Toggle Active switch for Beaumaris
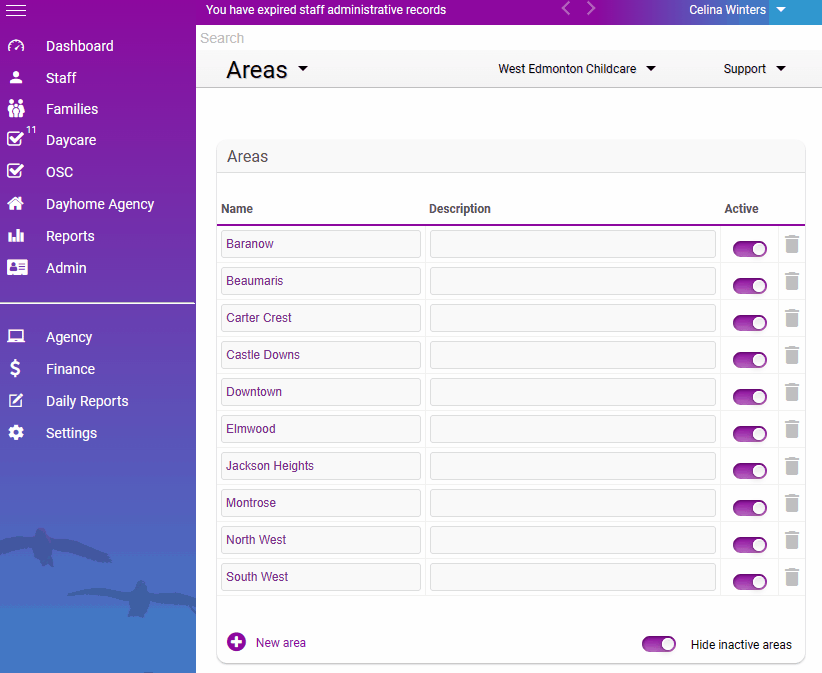Viewport: 822px width, 673px height. tap(750, 286)
